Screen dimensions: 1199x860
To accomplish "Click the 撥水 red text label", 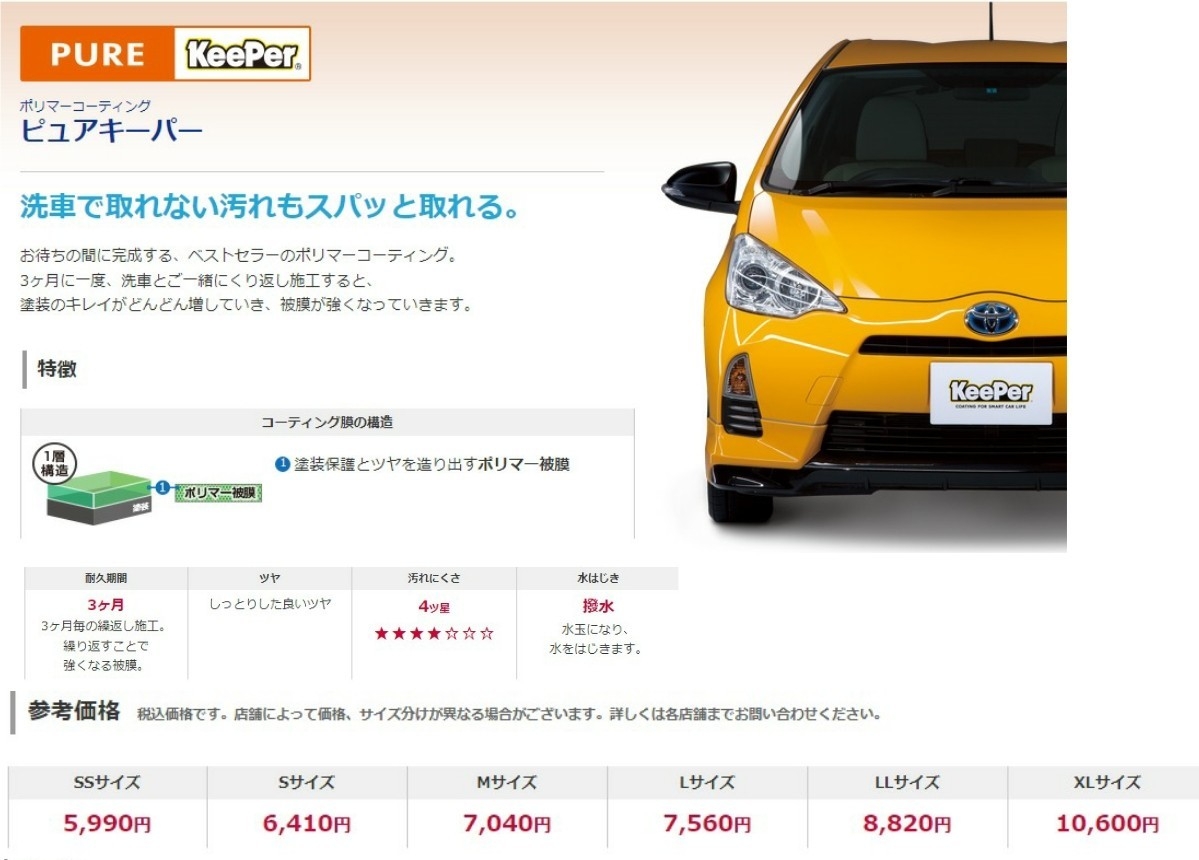I will (598, 606).
